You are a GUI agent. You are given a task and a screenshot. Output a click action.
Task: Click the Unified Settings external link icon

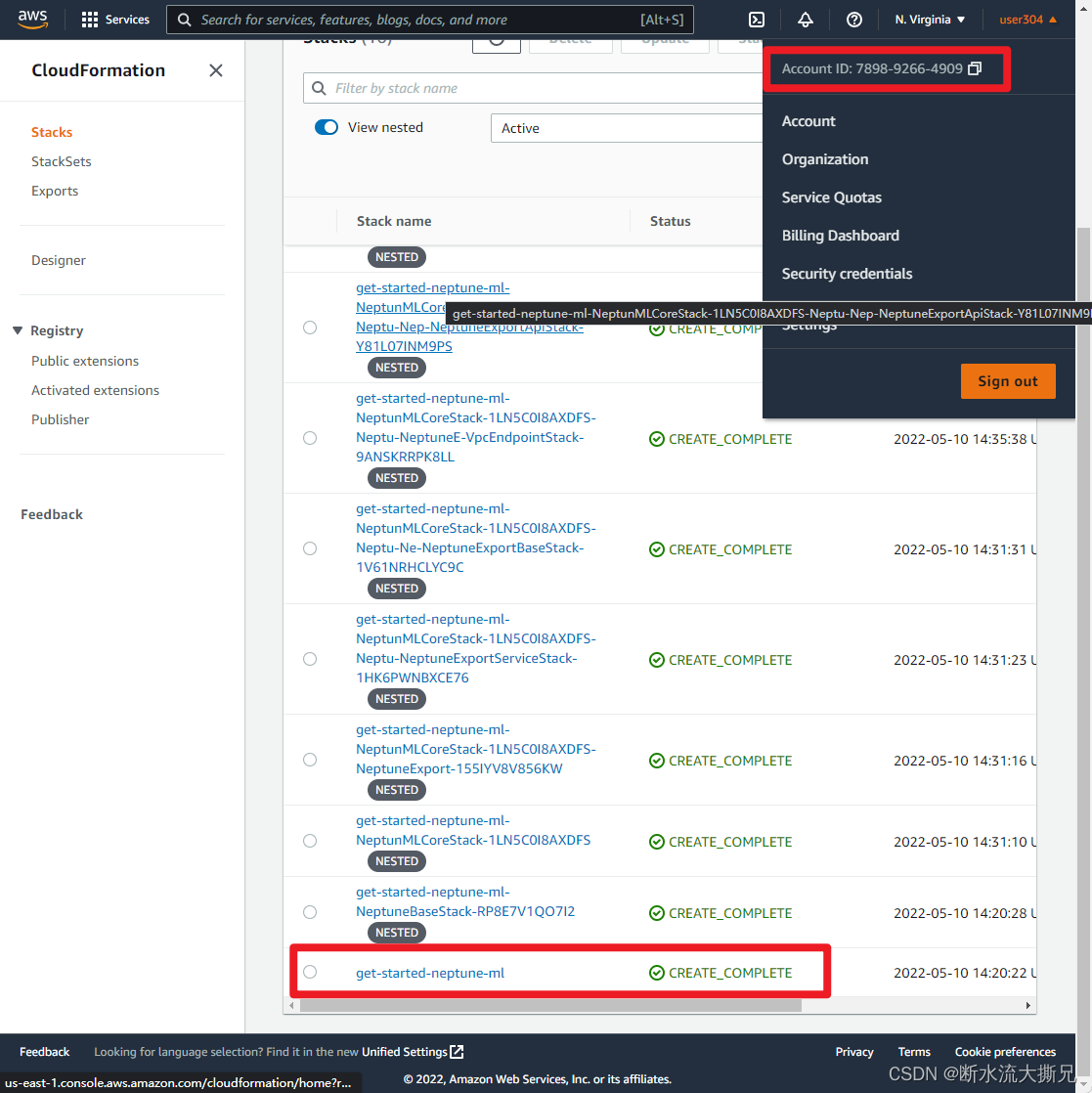pyautogui.click(x=458, y=1051)
